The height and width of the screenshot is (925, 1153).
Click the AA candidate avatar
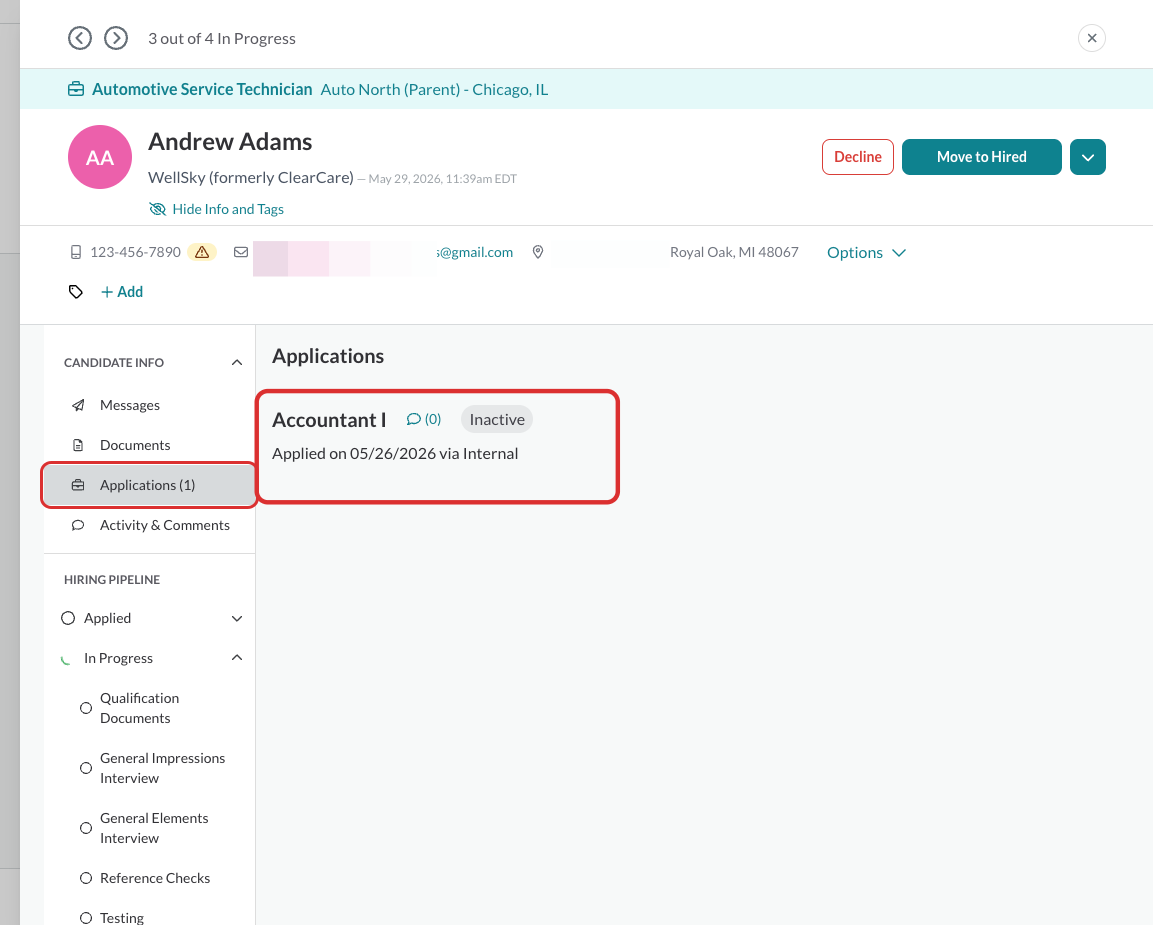pos(100,157)
